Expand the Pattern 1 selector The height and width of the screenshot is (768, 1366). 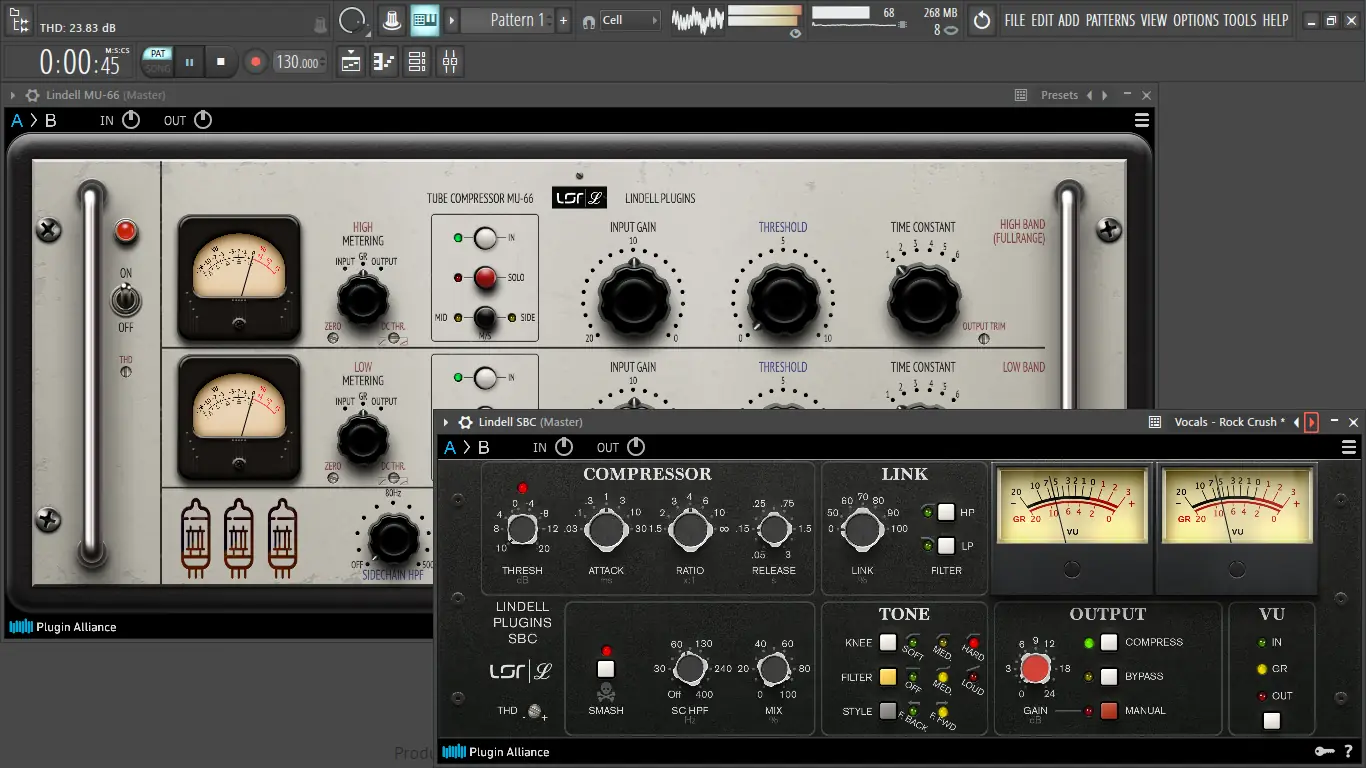click(508, 20)
